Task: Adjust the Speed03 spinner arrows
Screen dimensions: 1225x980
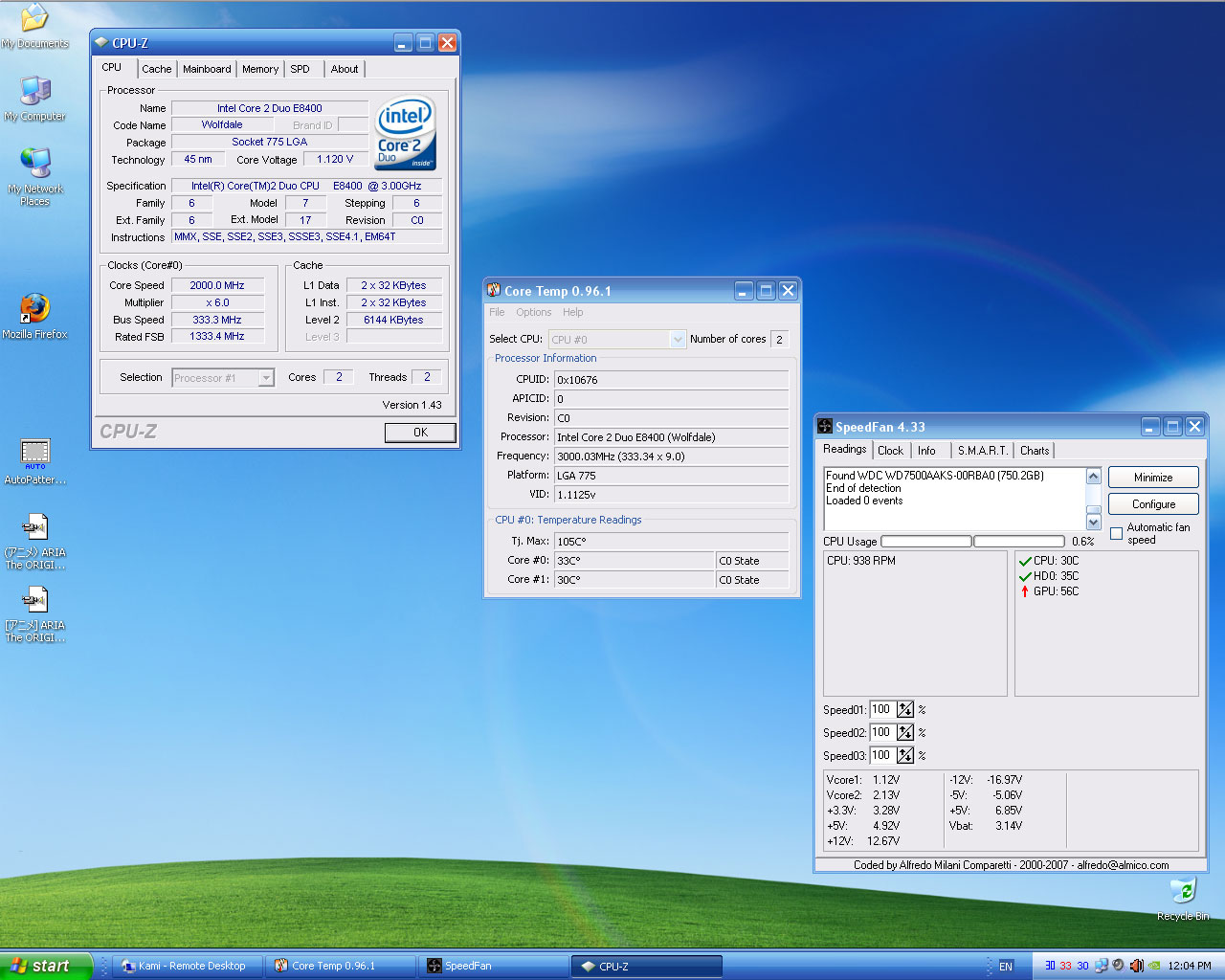Action: (x=905, y=756)
